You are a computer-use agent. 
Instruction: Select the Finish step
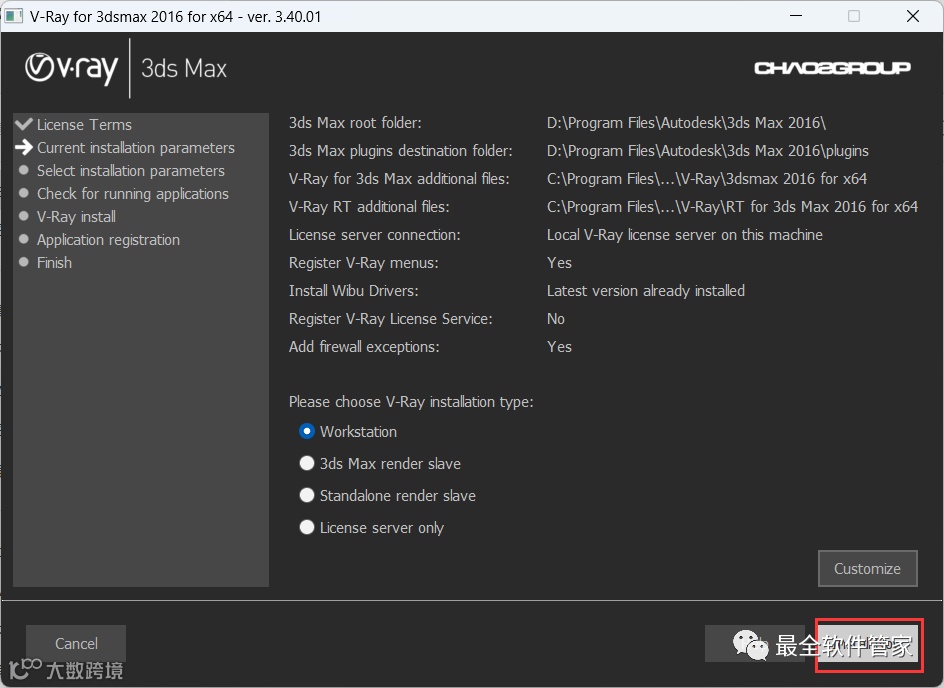[54, 262]
